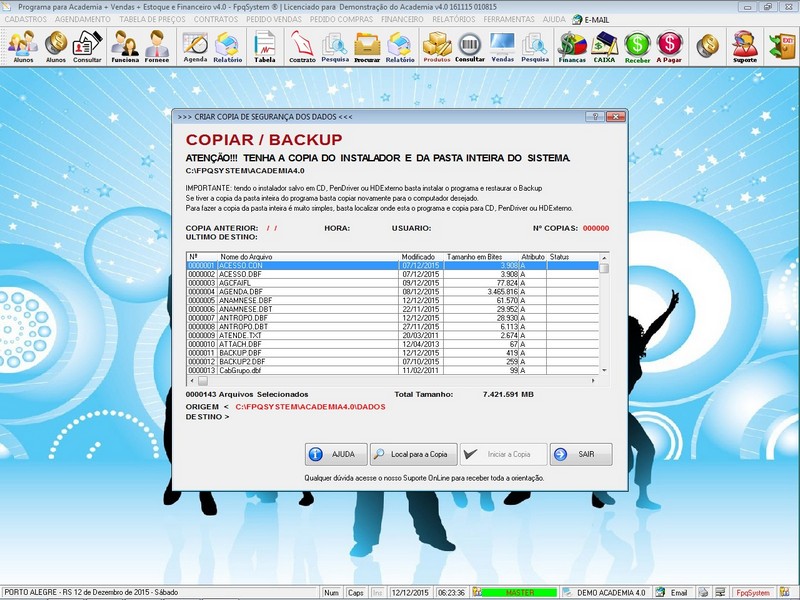The image size is (800, 600).
Task: Click the green MASTER status bar indicator
Action: point(519,593)
